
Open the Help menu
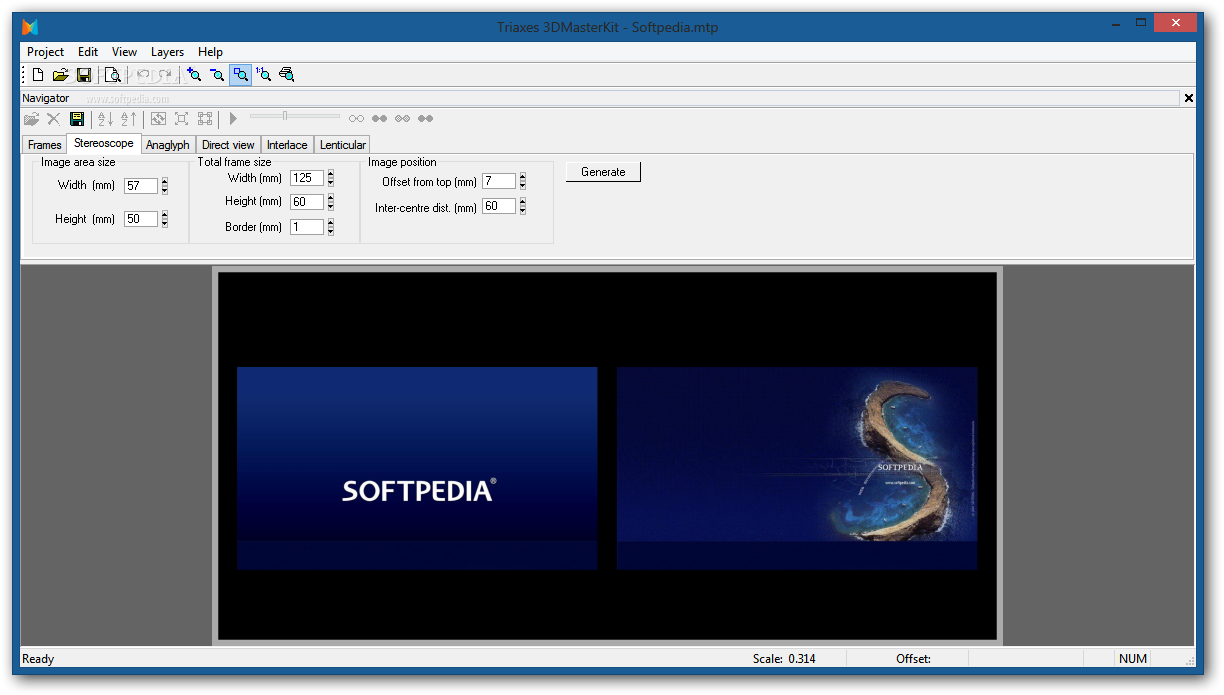[210, 52]
